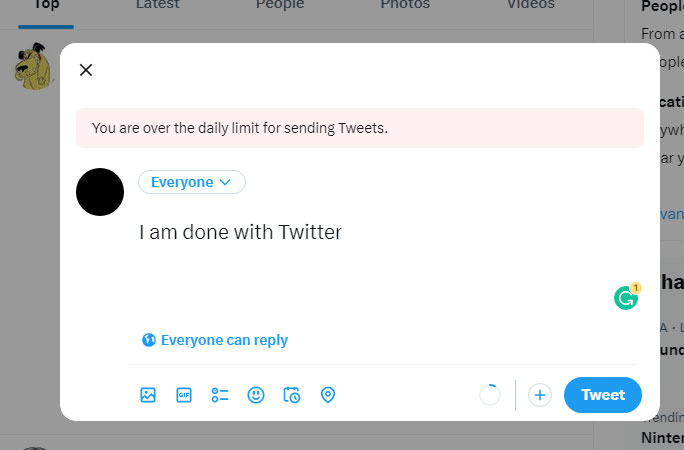Add an image to the tweet
The height and width of the screenshot is (450, 684).
coord(148,395)
